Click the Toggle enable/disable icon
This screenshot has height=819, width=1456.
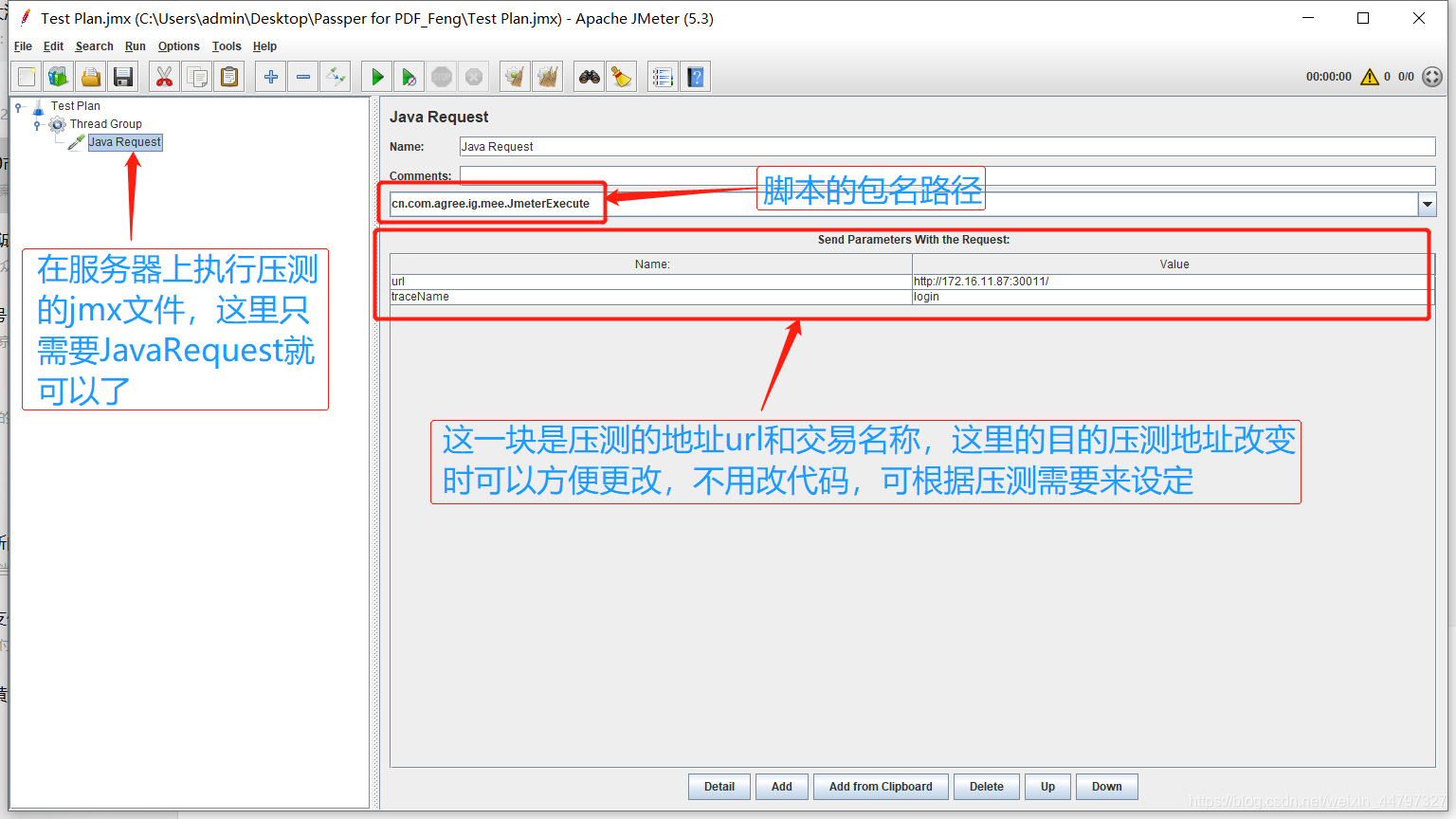[336, 77]
